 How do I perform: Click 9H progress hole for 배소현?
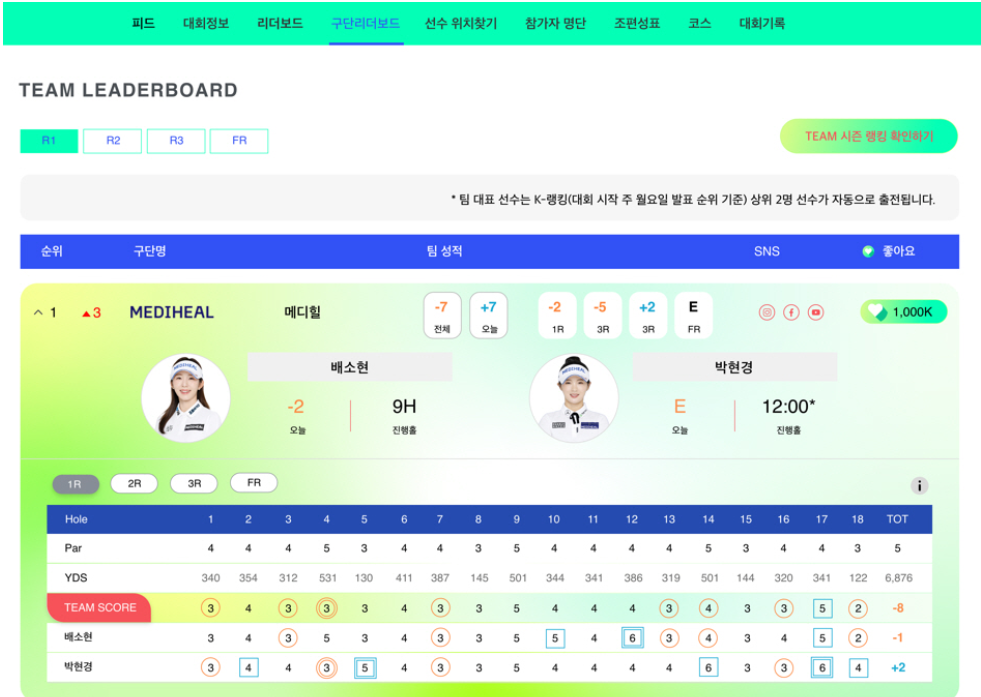pos(404,407)
